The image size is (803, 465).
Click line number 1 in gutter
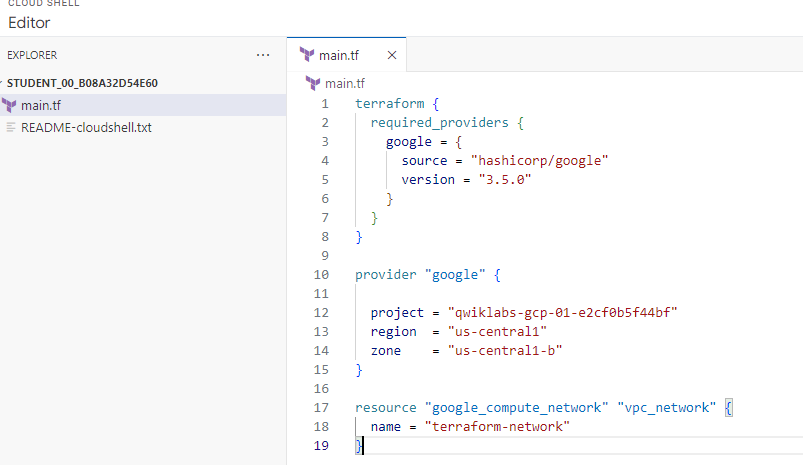[325, 104]
